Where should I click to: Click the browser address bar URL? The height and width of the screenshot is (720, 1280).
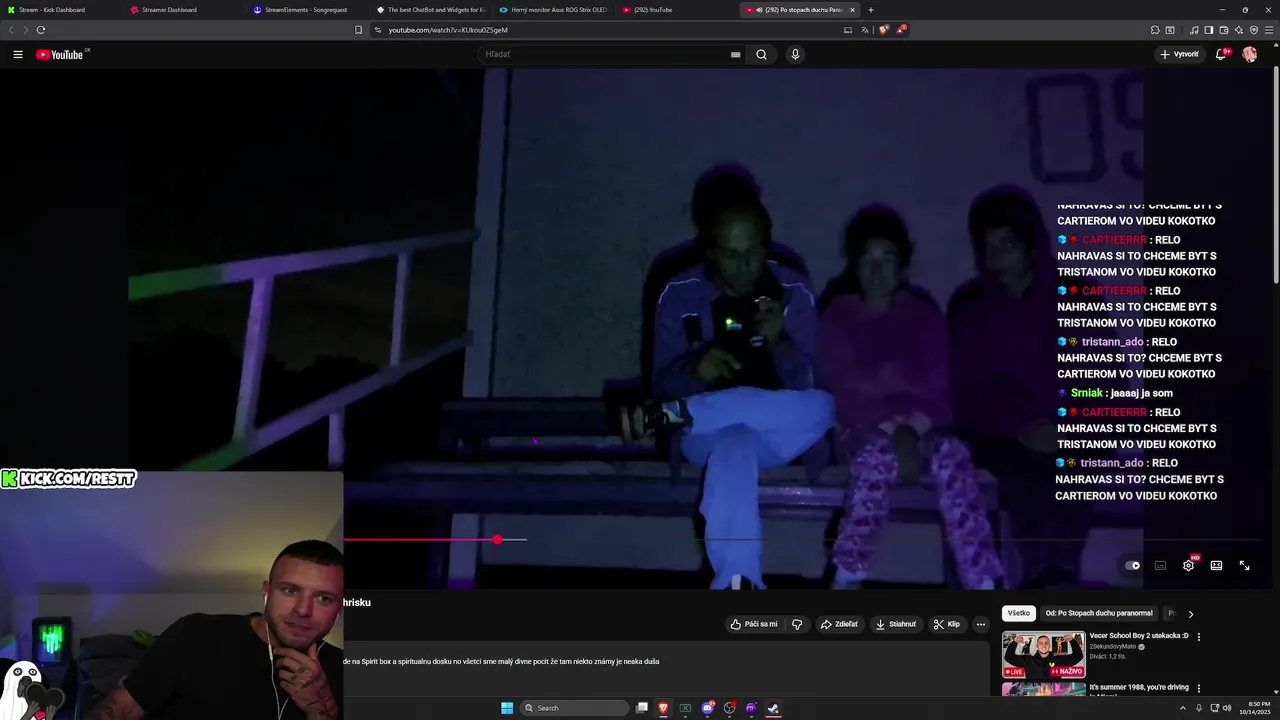448,30
